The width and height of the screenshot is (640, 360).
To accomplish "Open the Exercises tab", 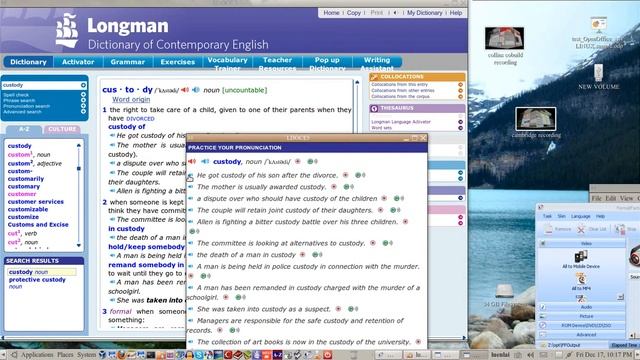I will (x=178, y=62).
